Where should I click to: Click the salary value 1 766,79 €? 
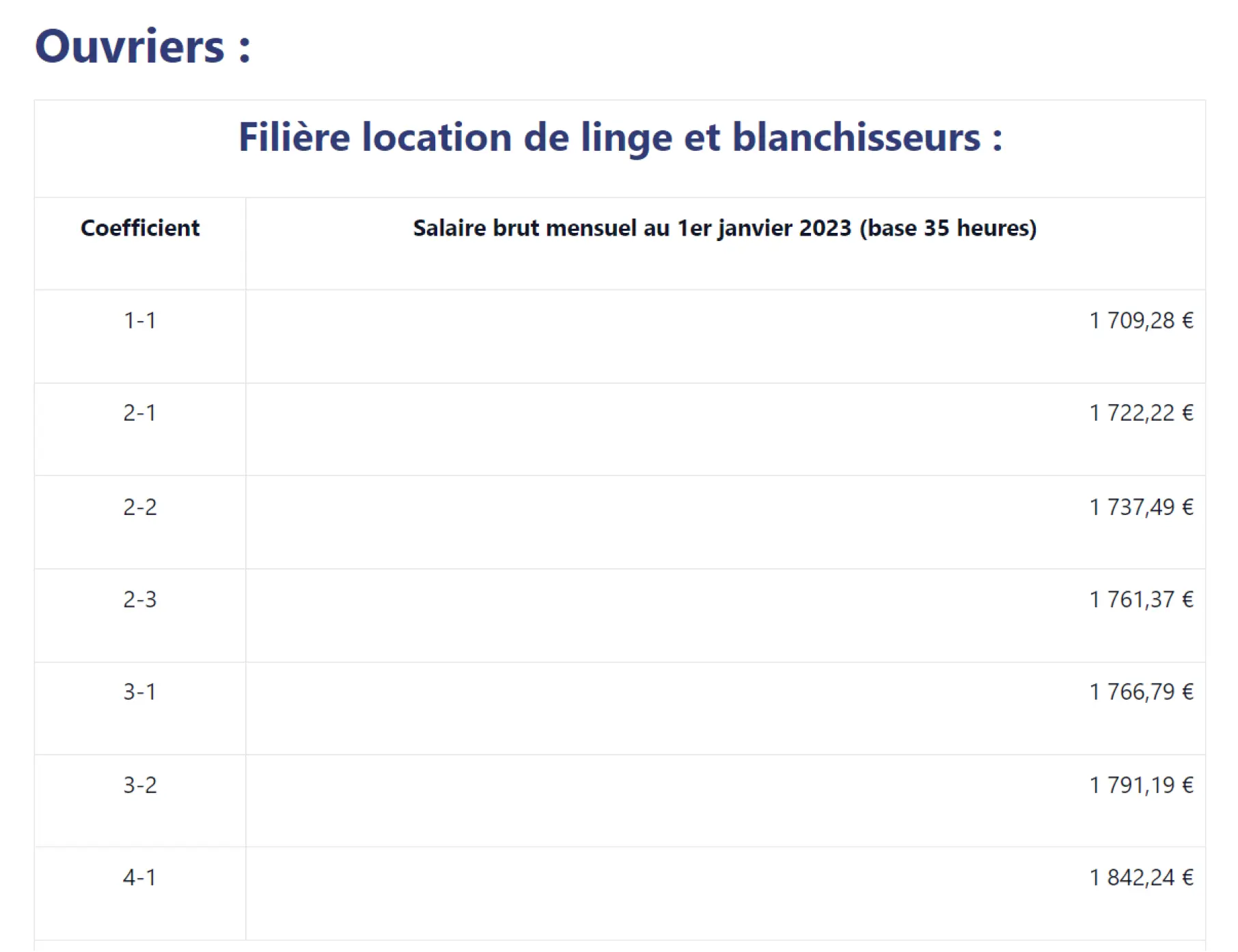1141,692
